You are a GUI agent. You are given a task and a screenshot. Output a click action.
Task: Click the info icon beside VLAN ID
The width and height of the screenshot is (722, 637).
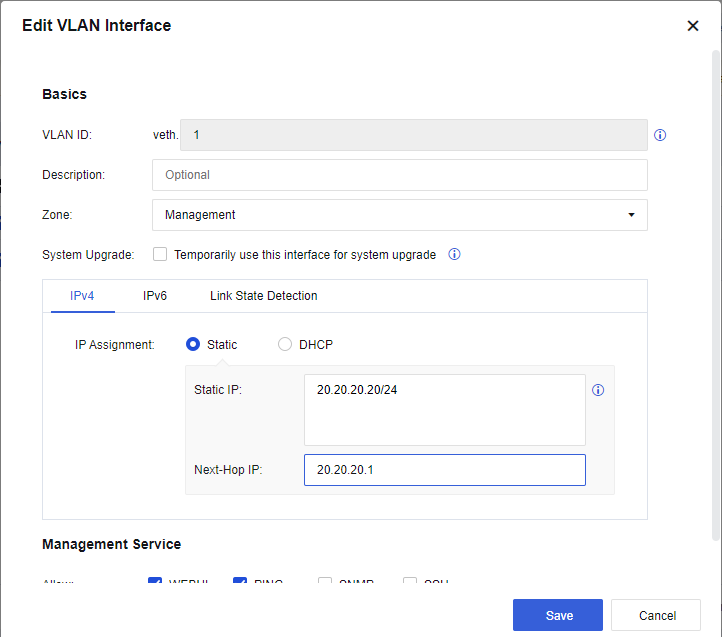pos(660,135)
